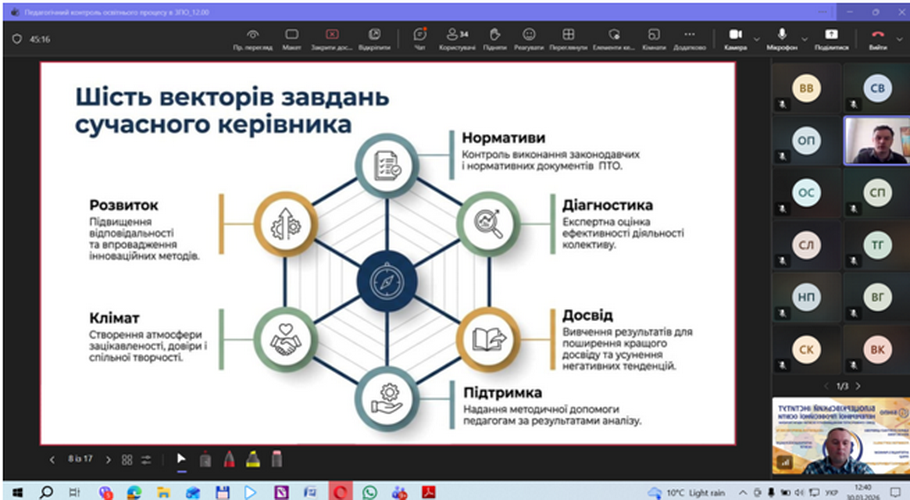Toggle the Камера camera on or off

(x=735, y=38)
